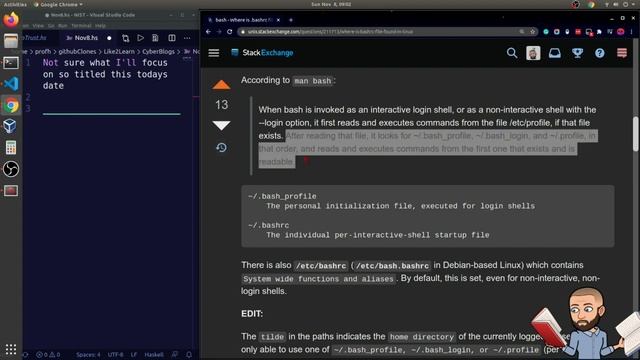Open the VS Code notifications bell
Viewport: 640px width, 360px height.
[x=189, y=355]
